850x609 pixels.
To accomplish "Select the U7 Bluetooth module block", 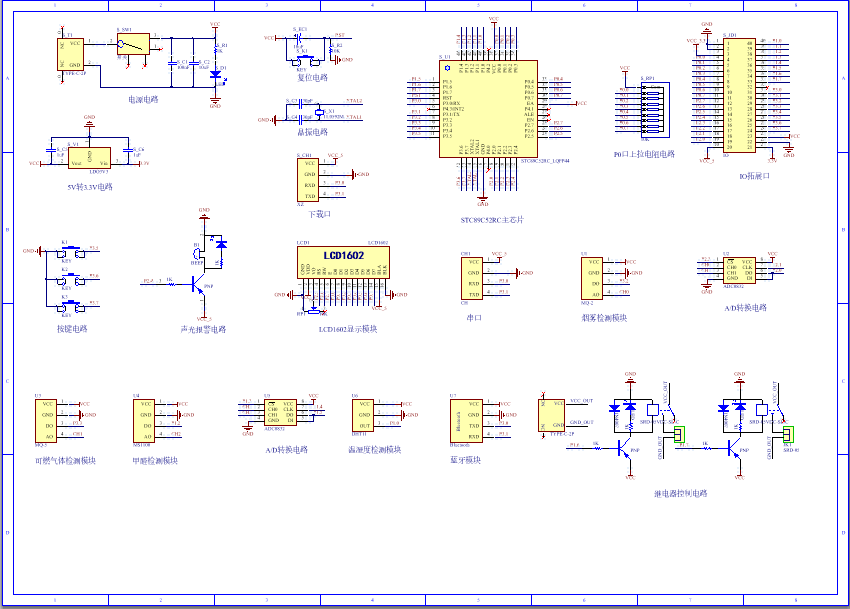I will [x=467, y=421].
